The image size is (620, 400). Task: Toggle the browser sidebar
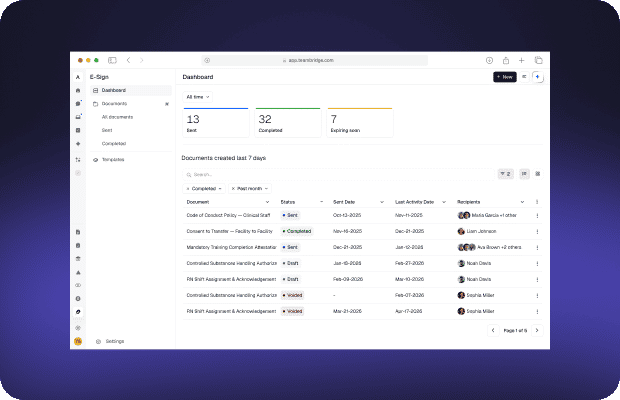click(112, 60)
